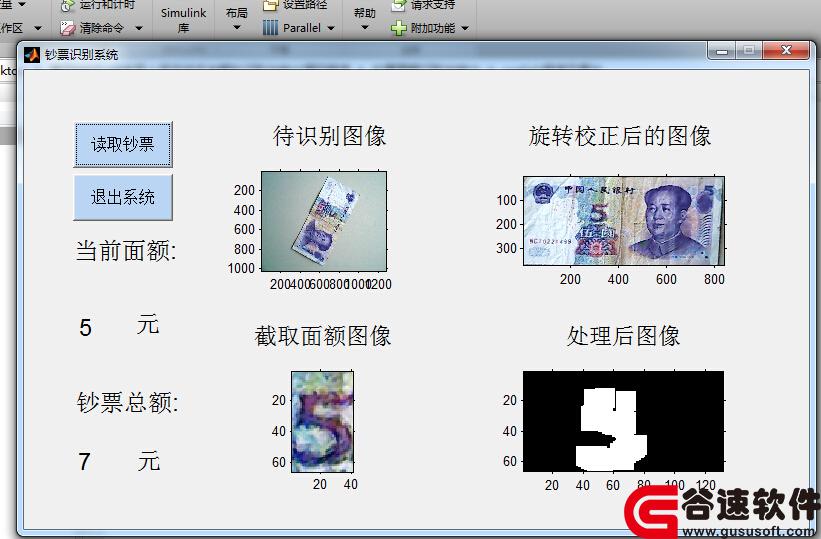Click the 处理后图像 title

coord(623,336)
